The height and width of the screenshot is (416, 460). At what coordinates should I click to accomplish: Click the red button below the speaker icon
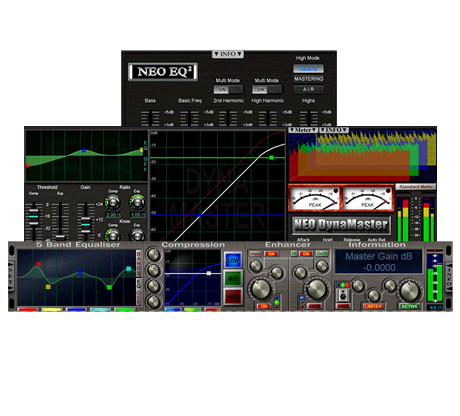pos(343,306)
